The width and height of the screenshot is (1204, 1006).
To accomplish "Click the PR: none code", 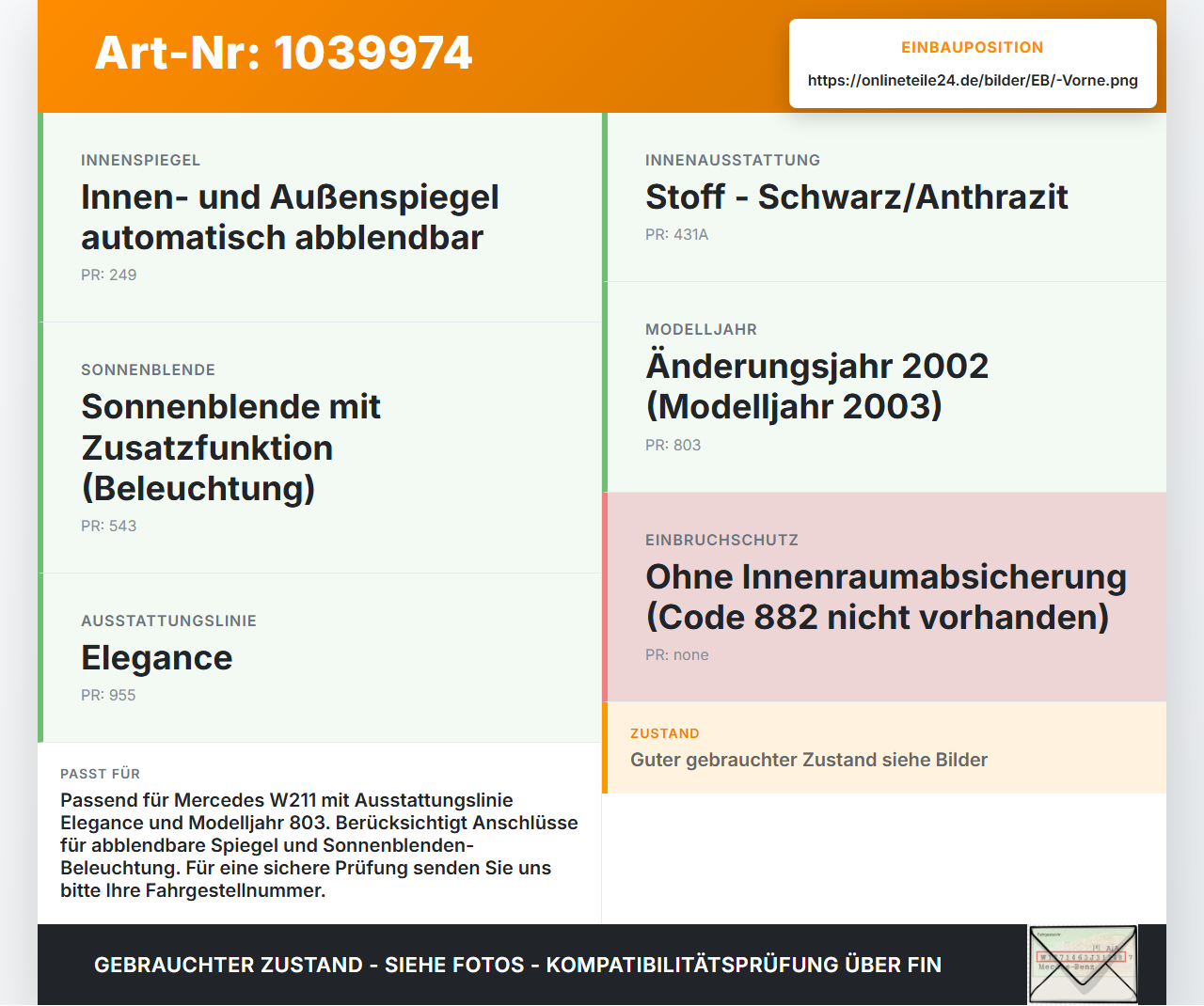I will (677, 654).
